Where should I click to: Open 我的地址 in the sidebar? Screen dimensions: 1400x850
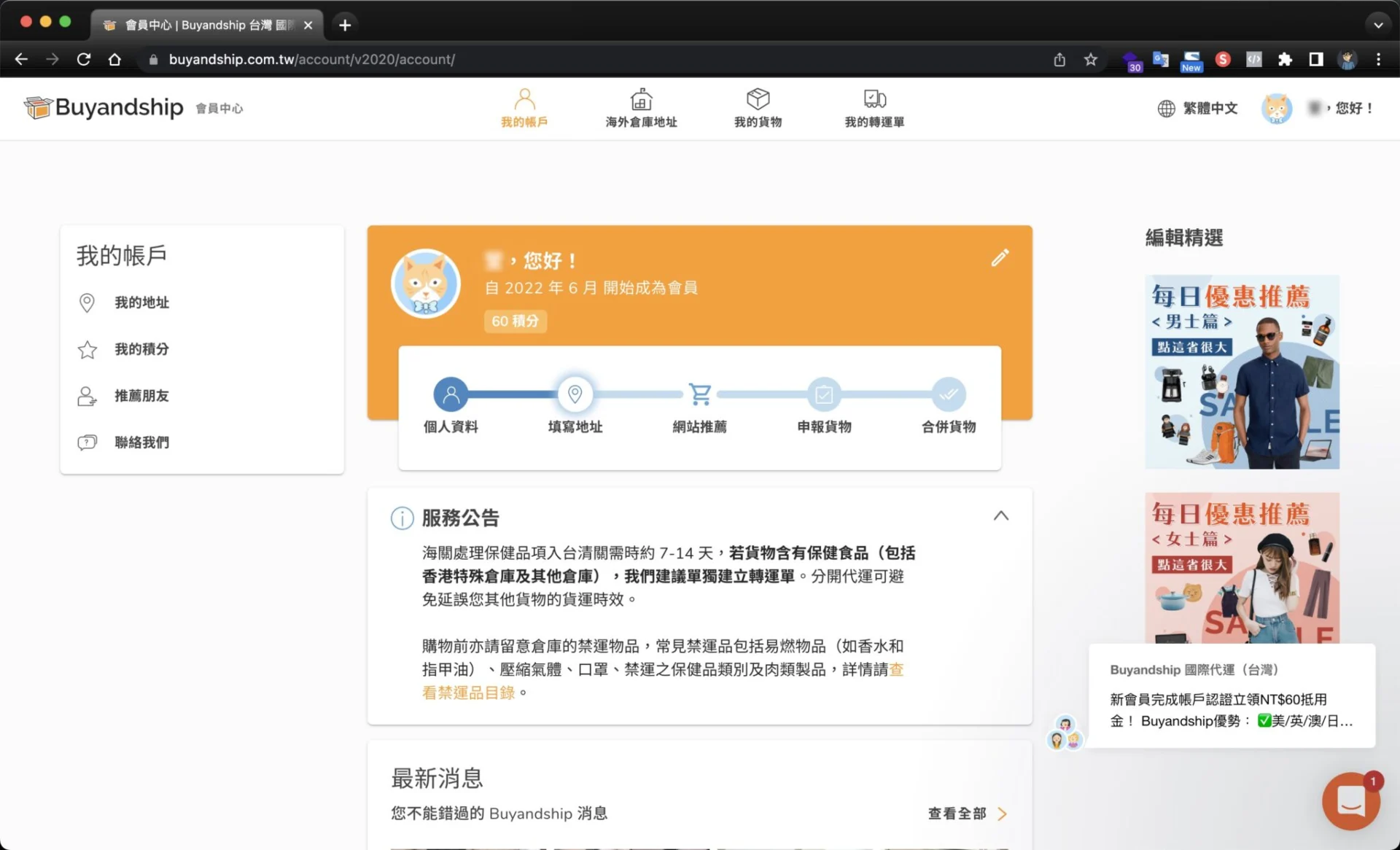point(141,303)
